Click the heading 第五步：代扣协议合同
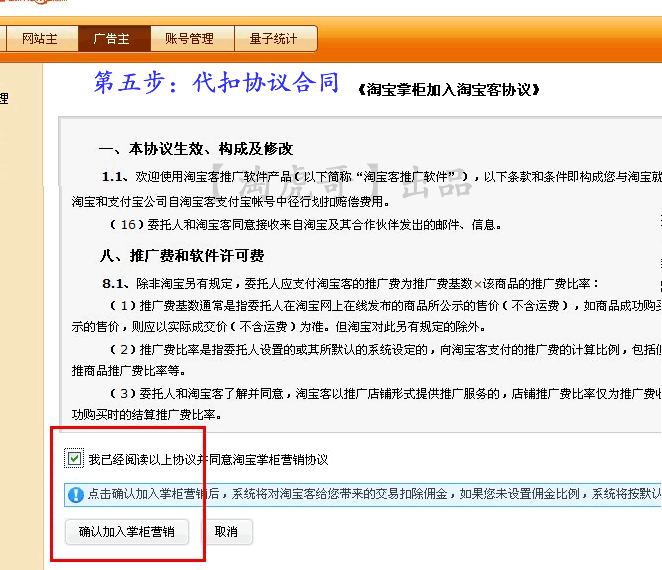This screenshot has width=662, height=570. pyautogui.click(x=217, y=82)
